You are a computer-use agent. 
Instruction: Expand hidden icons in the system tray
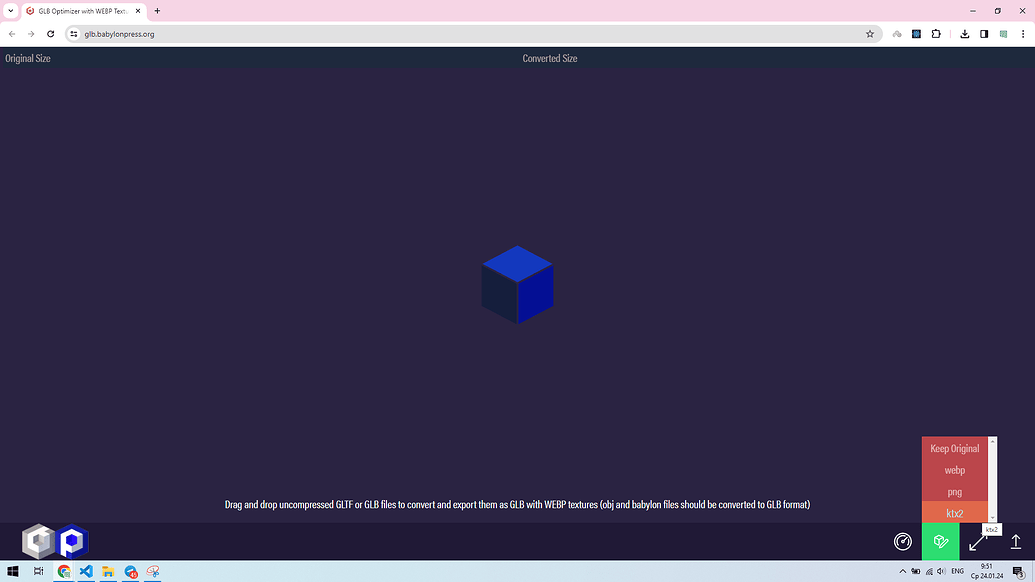(x=902, y=572)
